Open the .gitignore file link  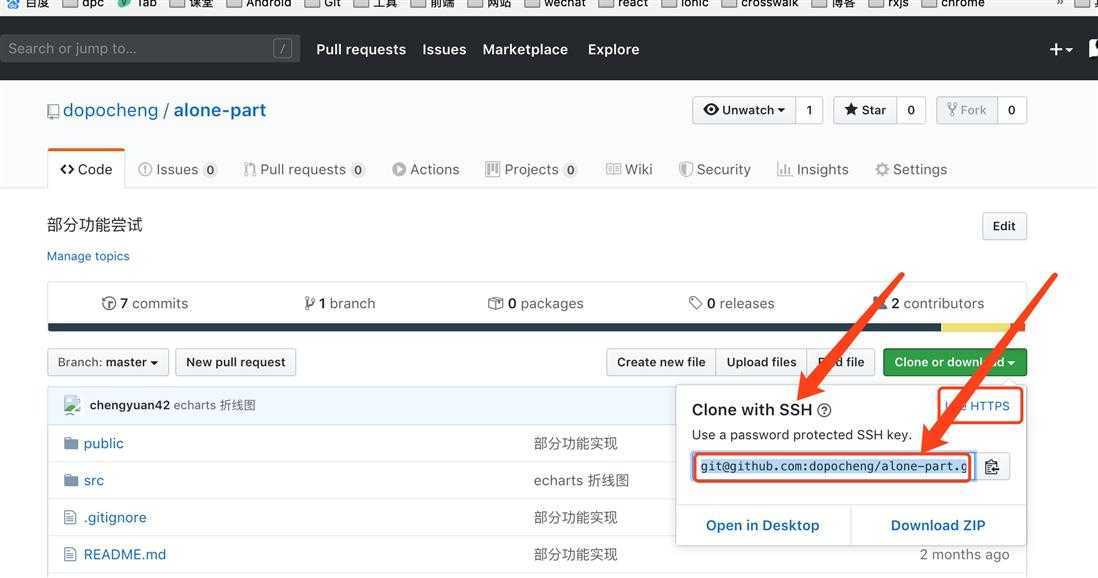tap(116, 518)
